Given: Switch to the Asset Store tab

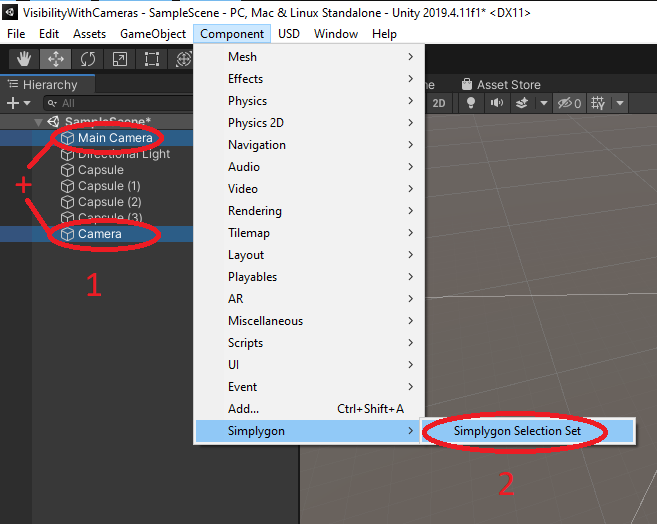Looking at the screenshot, I should (506, 85).
